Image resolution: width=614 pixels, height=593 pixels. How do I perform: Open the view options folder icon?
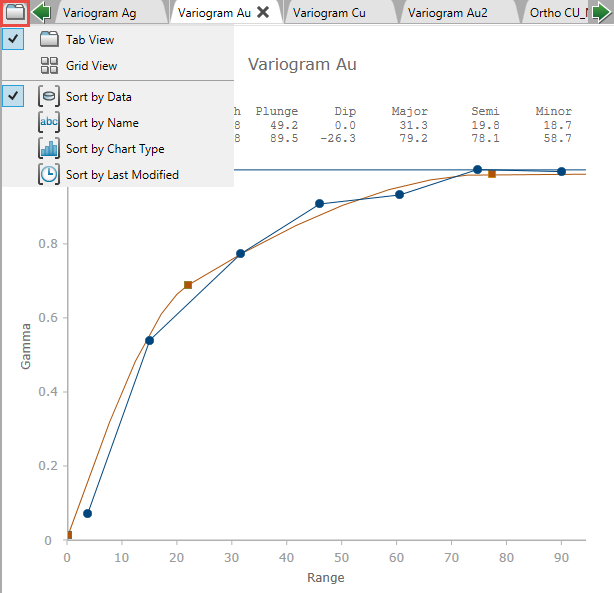pos(15,13)
